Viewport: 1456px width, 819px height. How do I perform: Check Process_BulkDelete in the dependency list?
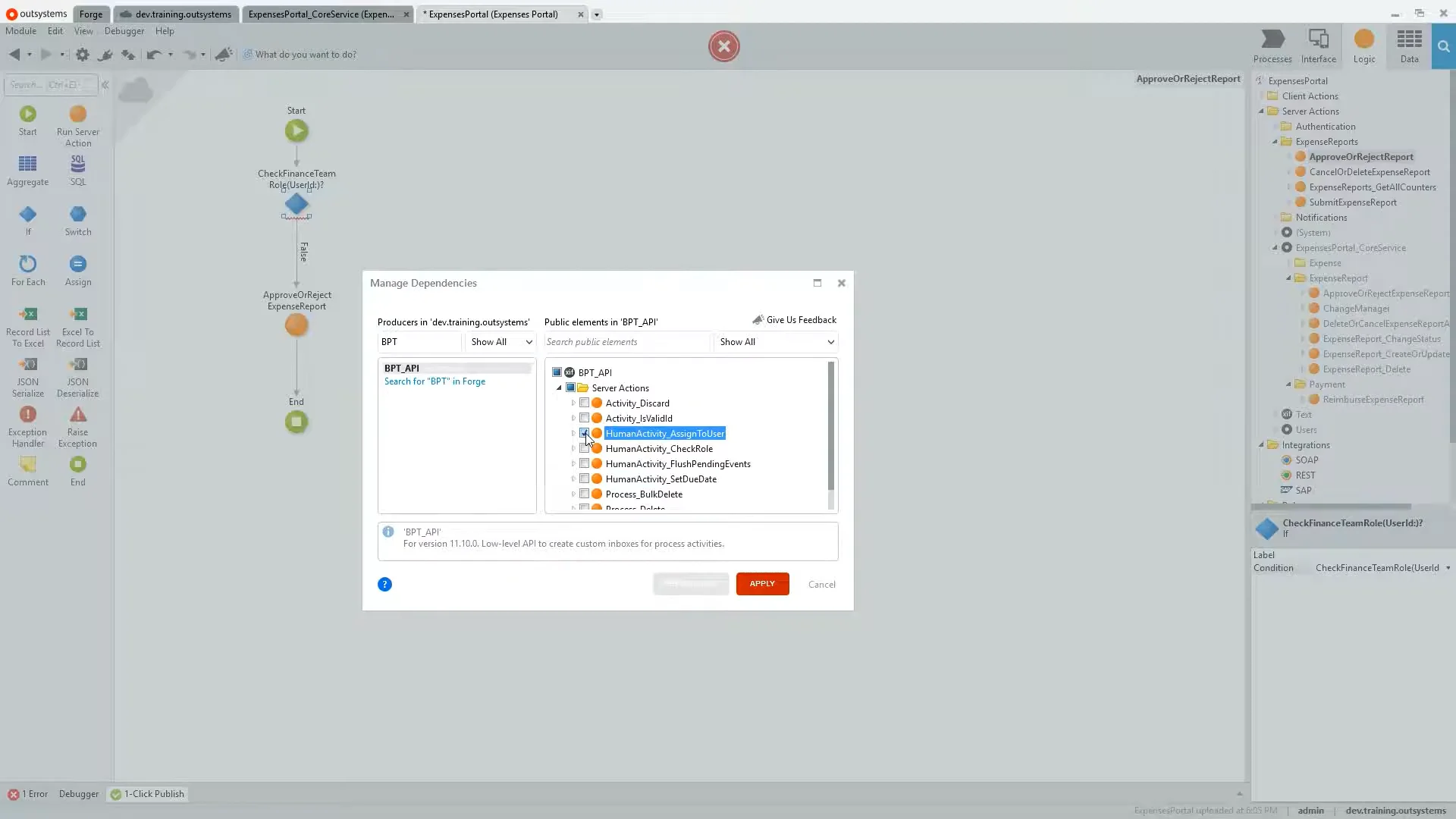(x=584, y=494)
